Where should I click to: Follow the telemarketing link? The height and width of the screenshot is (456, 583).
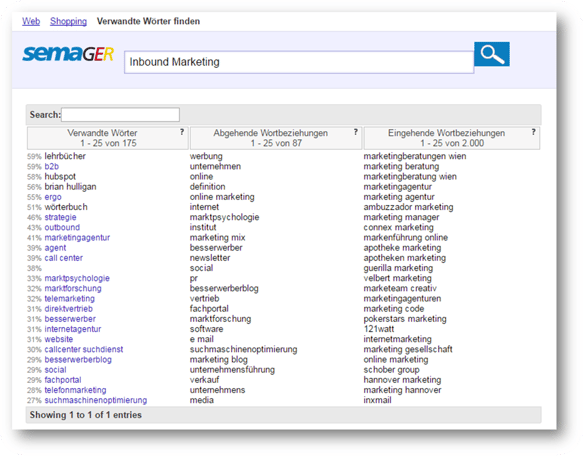coord(70,299)
